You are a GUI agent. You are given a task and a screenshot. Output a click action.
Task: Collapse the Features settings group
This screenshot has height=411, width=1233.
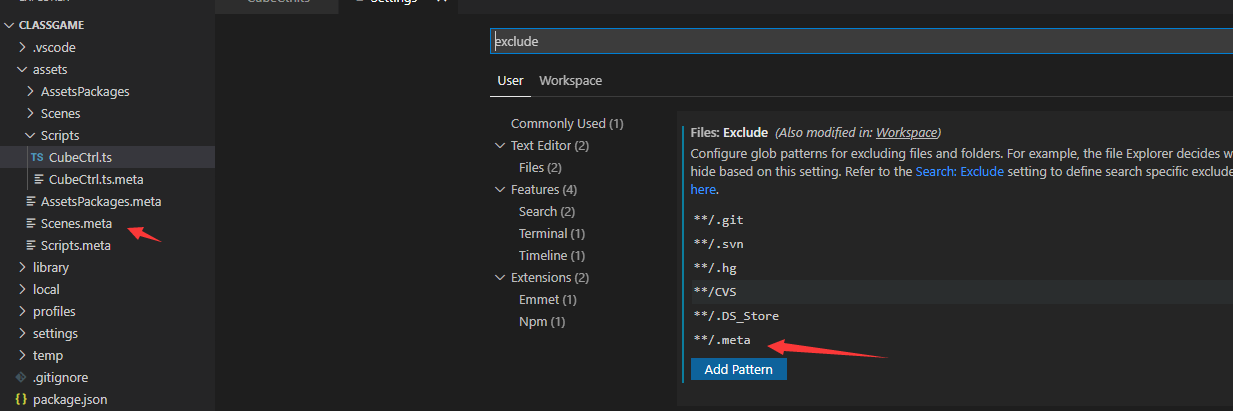point(501,189)
